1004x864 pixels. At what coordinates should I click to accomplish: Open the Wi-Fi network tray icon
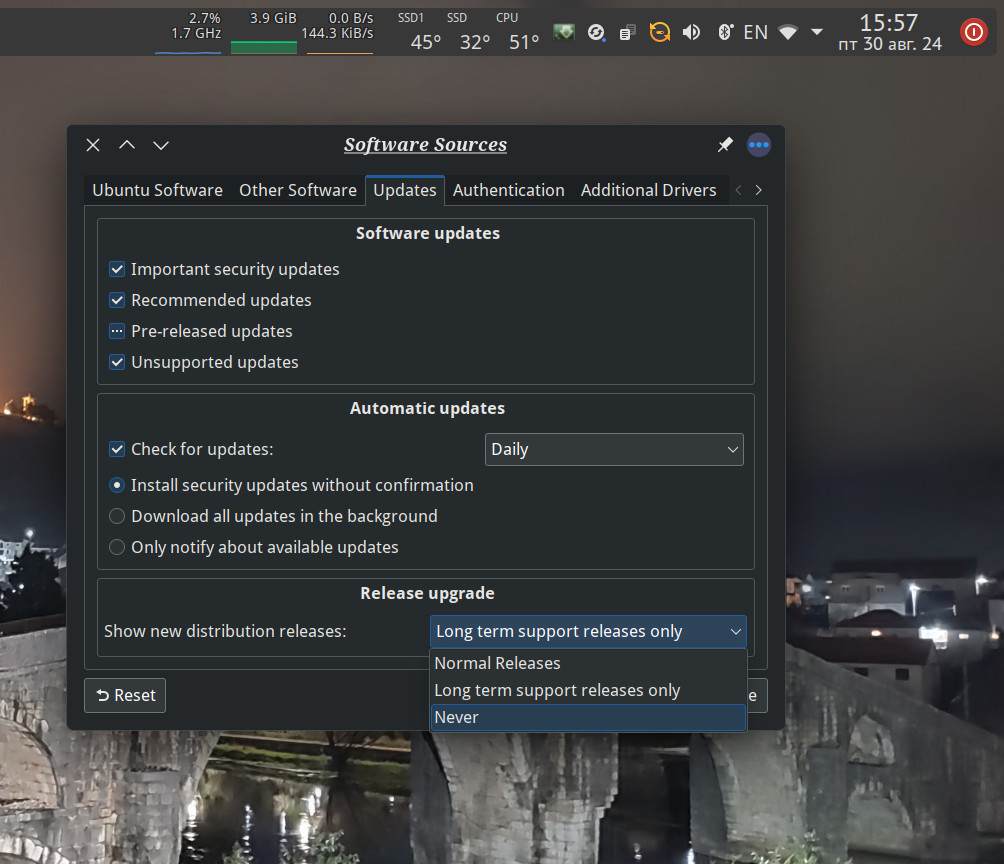point(788,32)
